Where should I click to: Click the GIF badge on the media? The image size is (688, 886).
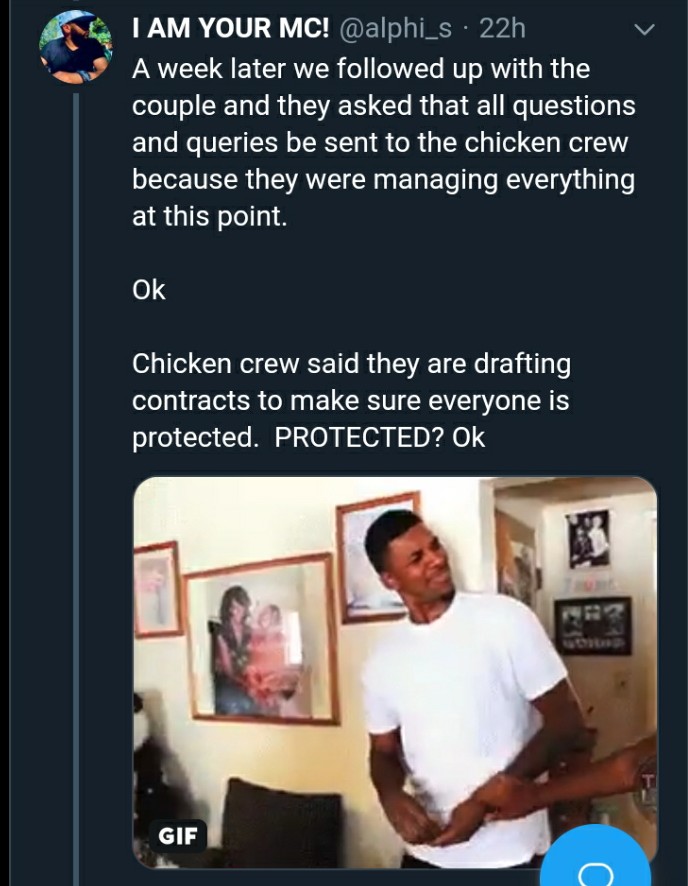(x=178, y=836)
